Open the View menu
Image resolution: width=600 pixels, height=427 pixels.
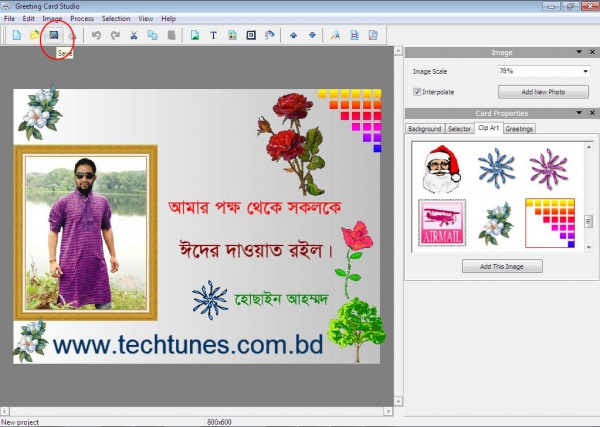pos(145,18)
